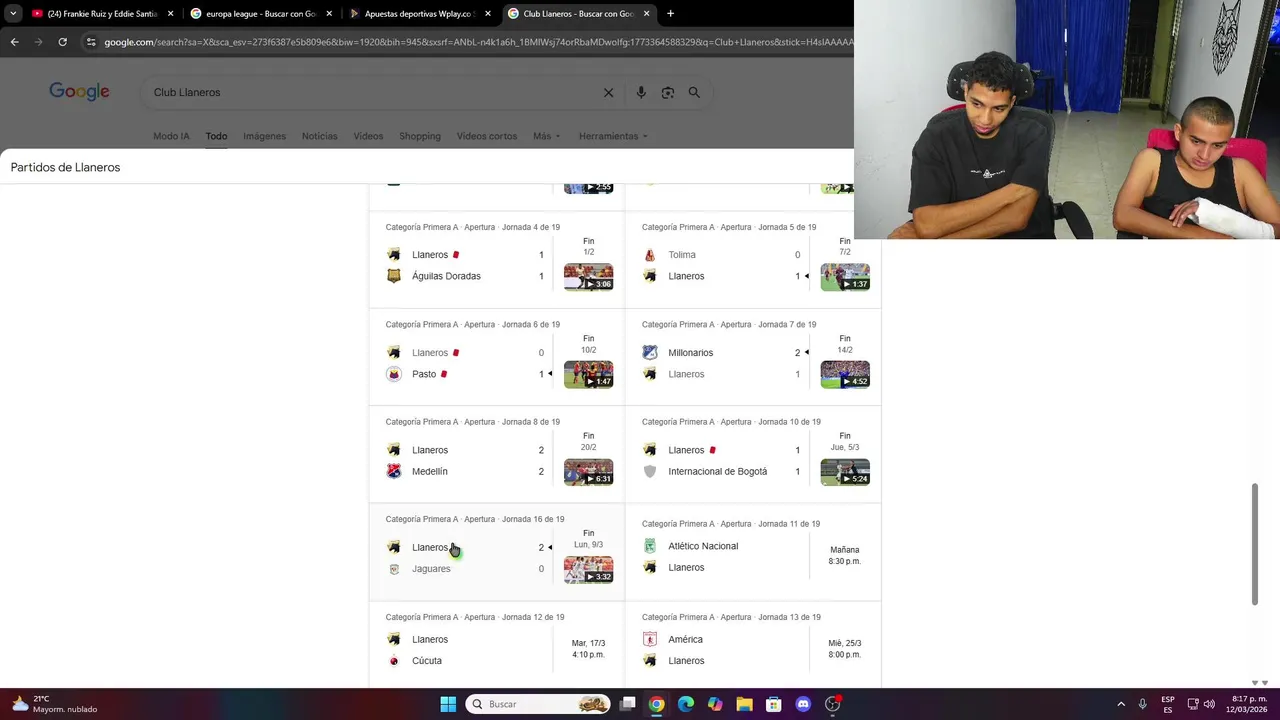
Task: Open Microsoft Edge from the taskbar
Action: point(686,704)
